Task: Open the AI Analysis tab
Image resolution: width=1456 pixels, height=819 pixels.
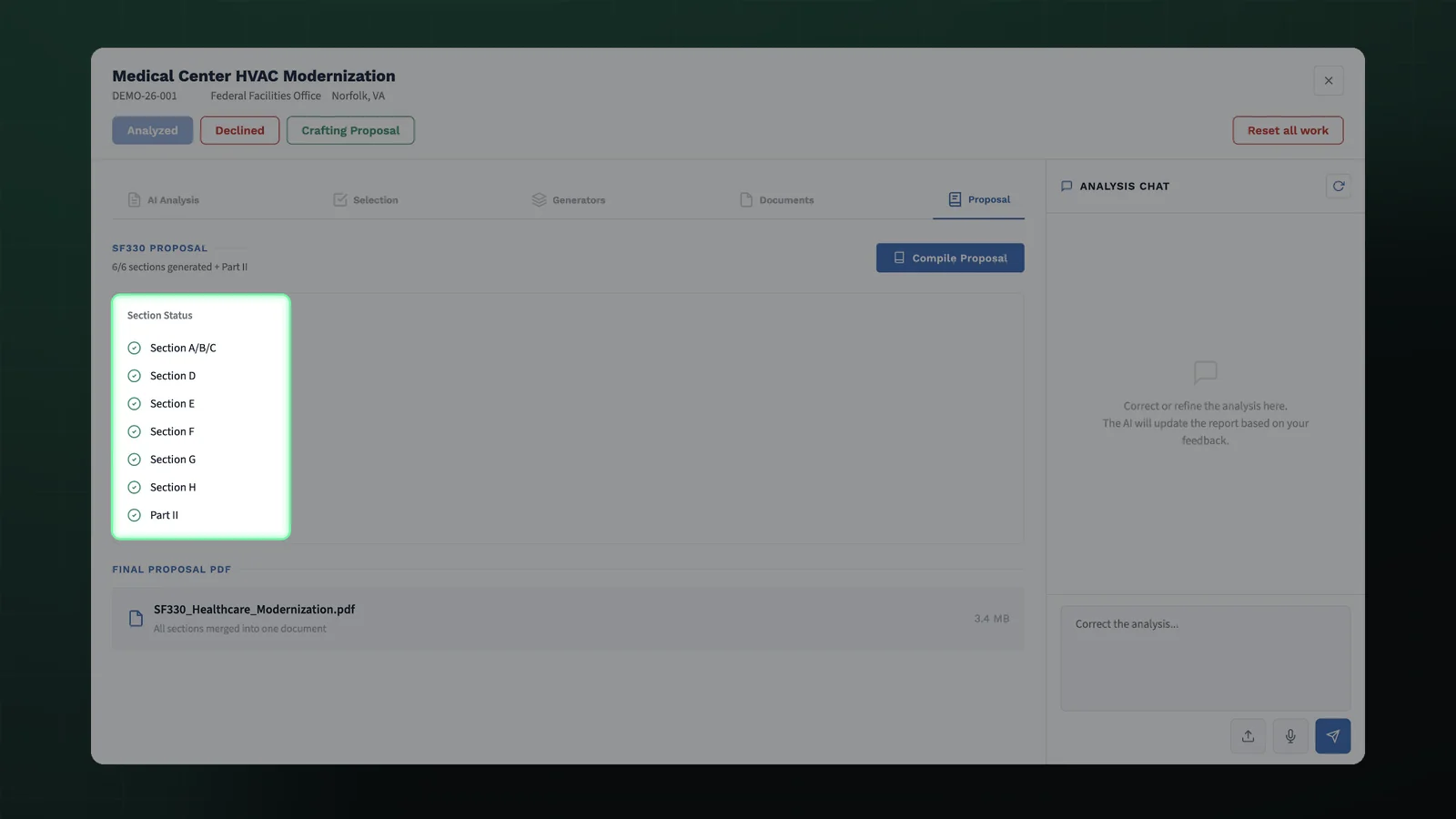Action: [x=164, y=200]
